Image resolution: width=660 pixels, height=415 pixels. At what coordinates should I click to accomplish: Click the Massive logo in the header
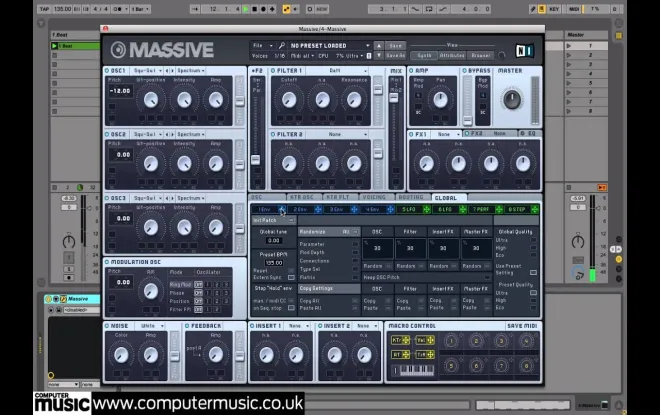pyautogui.click(x=162, y=50)
